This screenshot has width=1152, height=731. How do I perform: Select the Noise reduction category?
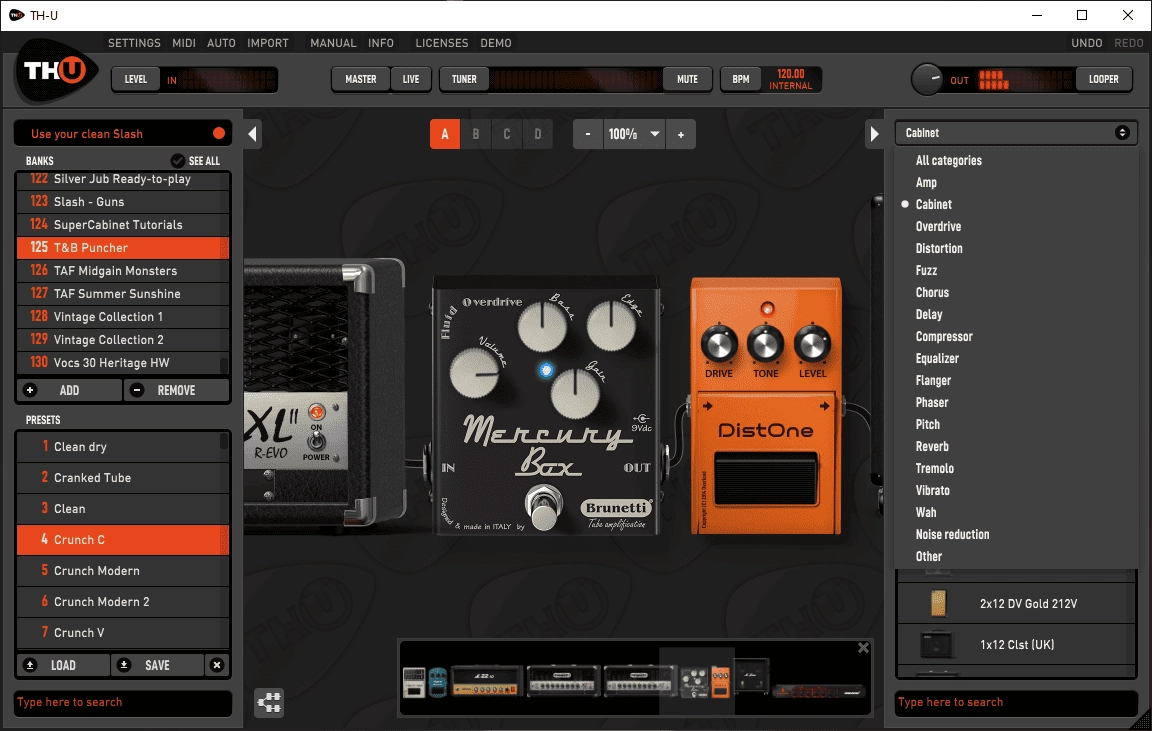coord(952,535)
